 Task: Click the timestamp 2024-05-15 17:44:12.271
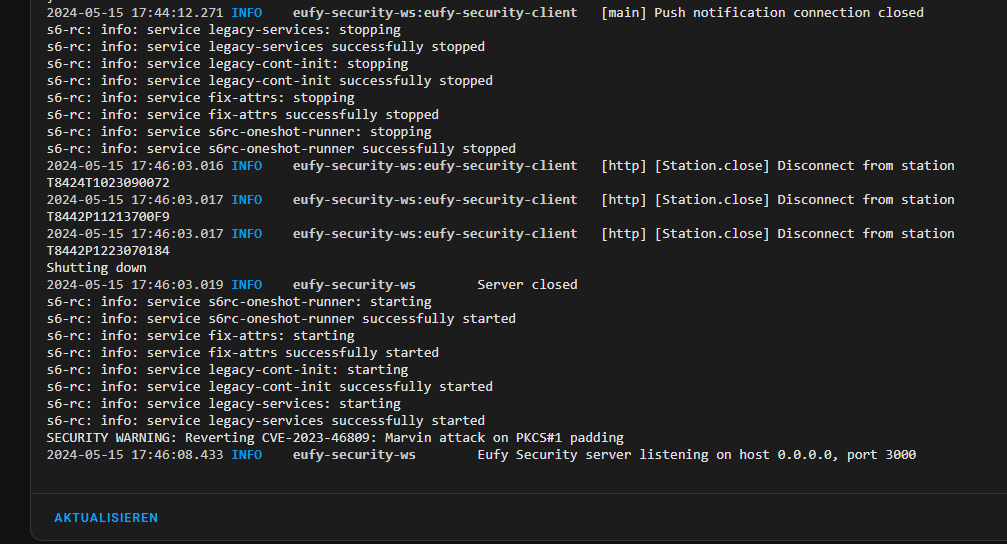pyautogui.click(x=135, y=13)
